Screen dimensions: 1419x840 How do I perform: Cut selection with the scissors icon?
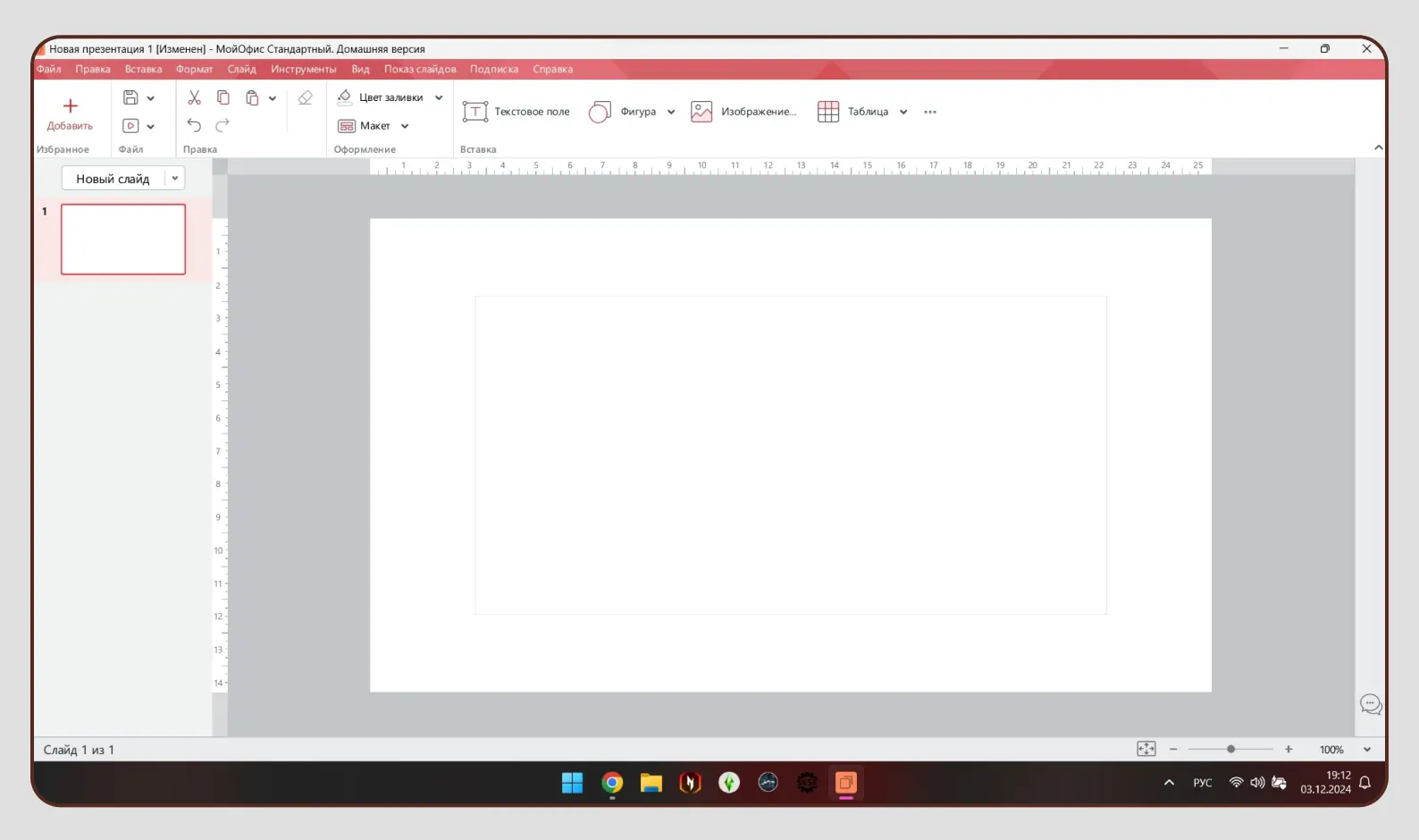click(194, 97)
